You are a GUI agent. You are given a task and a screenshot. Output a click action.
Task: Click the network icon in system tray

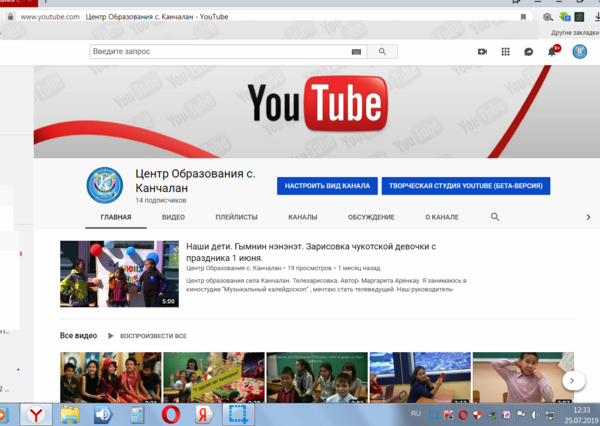(550, 415)
